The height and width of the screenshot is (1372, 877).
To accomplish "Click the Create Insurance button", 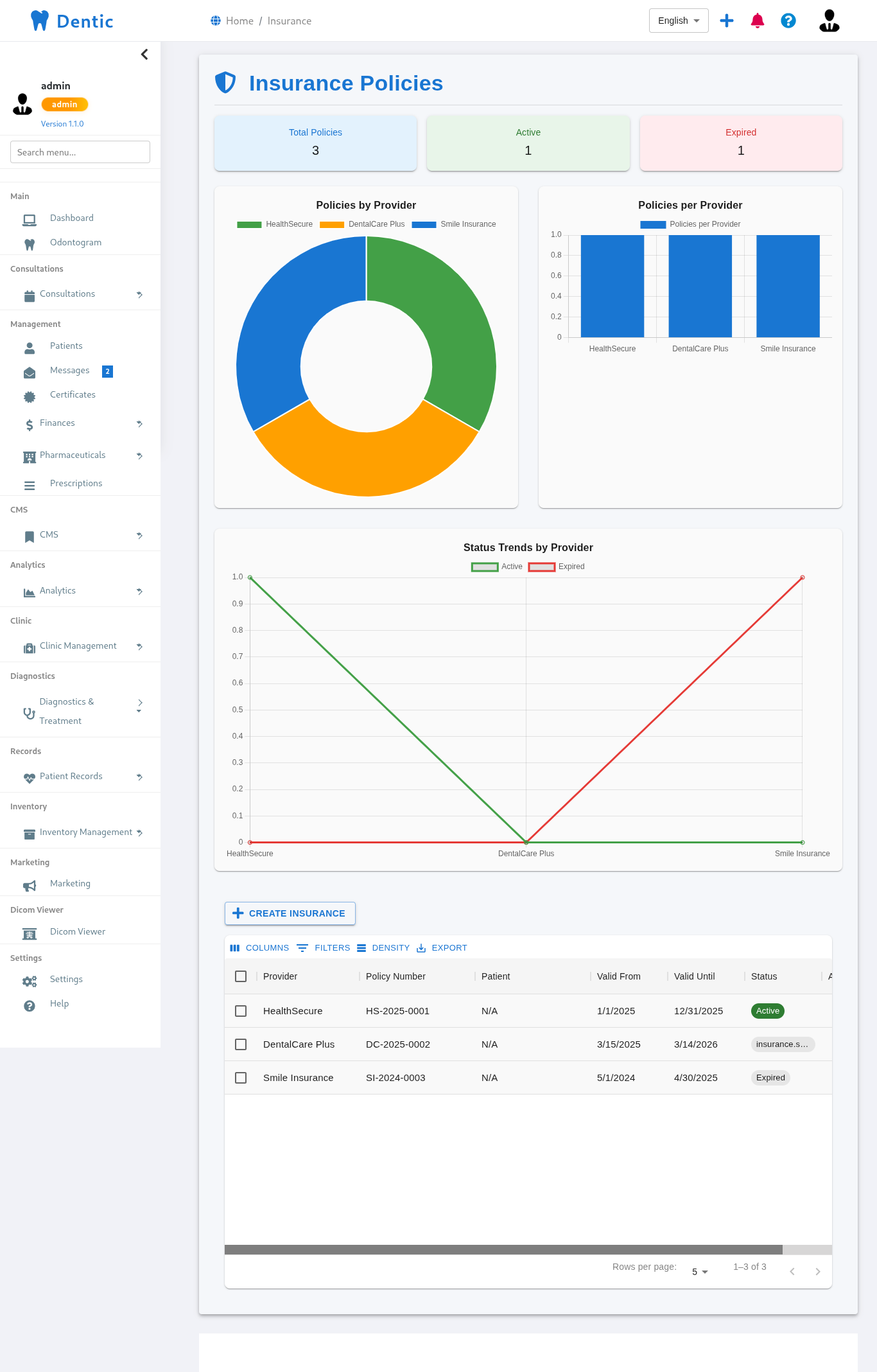I will [290, 913].
